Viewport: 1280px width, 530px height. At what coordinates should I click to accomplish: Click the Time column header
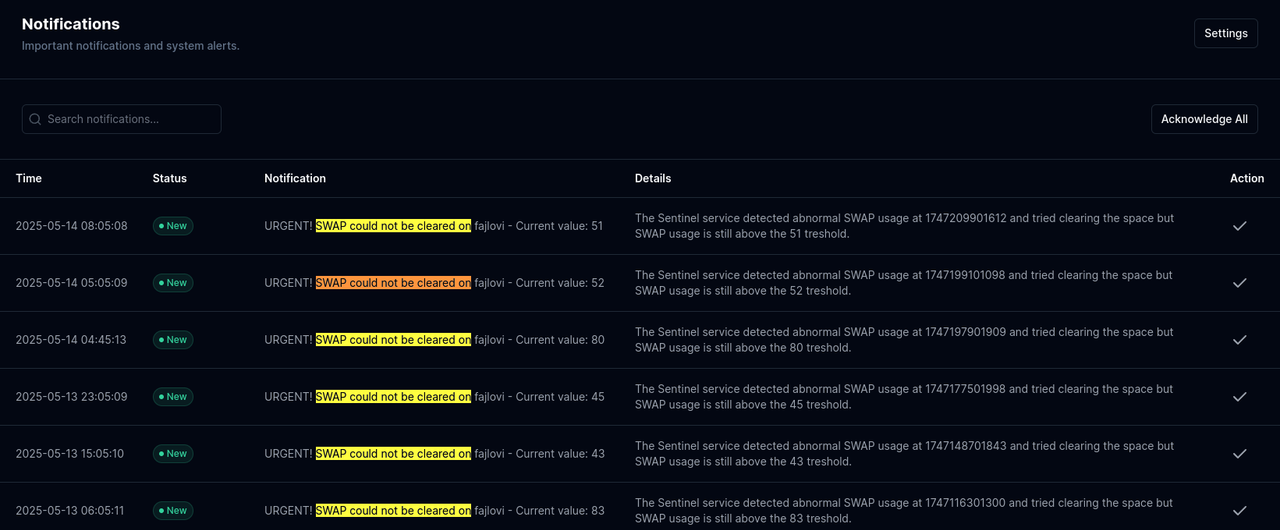[x=29, y=178]
